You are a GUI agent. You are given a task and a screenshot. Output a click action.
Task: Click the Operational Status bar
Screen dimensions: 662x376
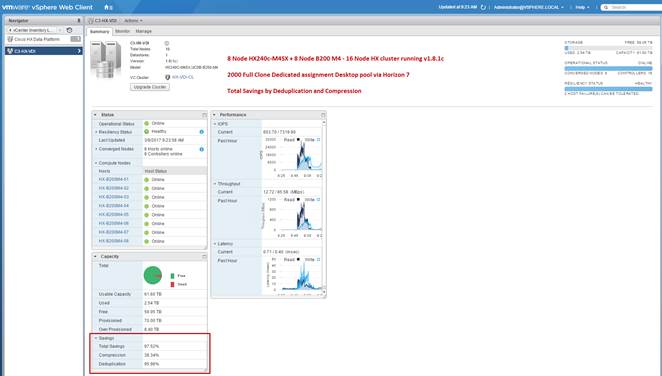click(x=608, y=68)
